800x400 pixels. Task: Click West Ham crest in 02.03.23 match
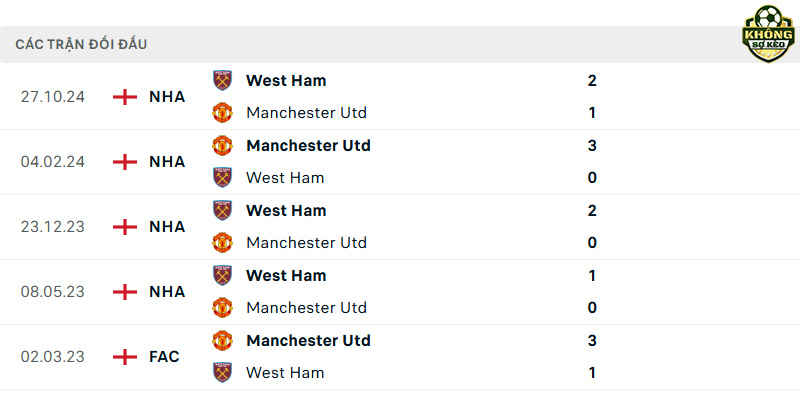(222, 372)
